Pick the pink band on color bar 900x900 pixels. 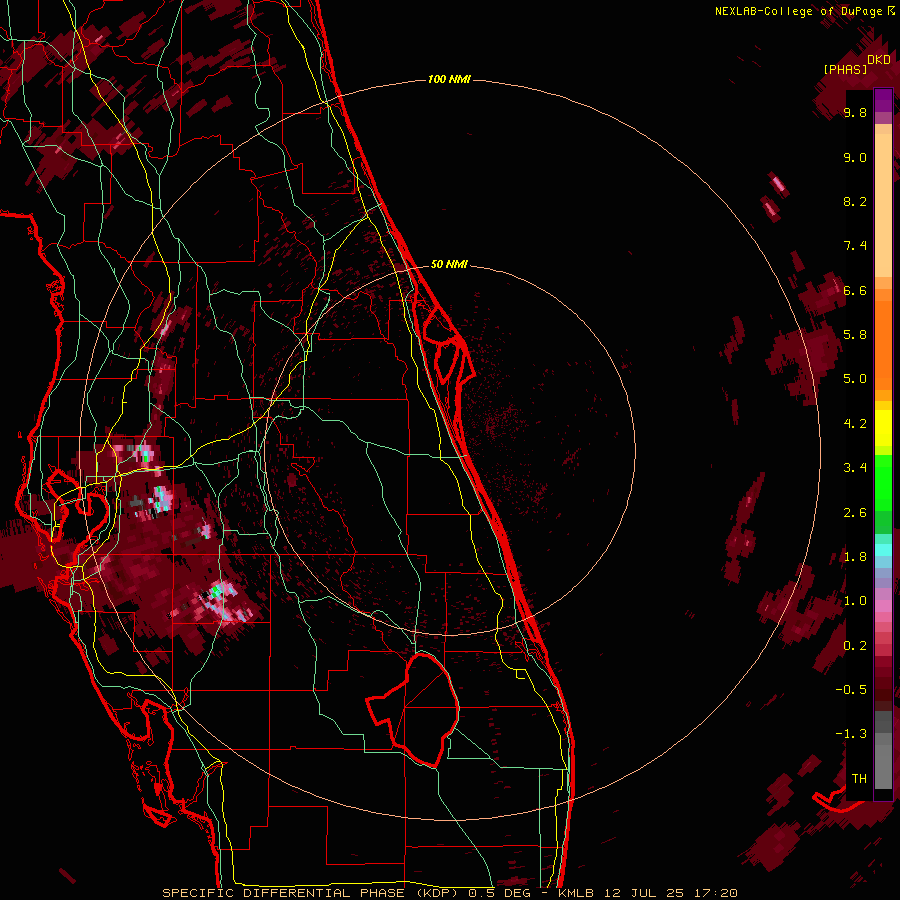[x=883, y=606]
